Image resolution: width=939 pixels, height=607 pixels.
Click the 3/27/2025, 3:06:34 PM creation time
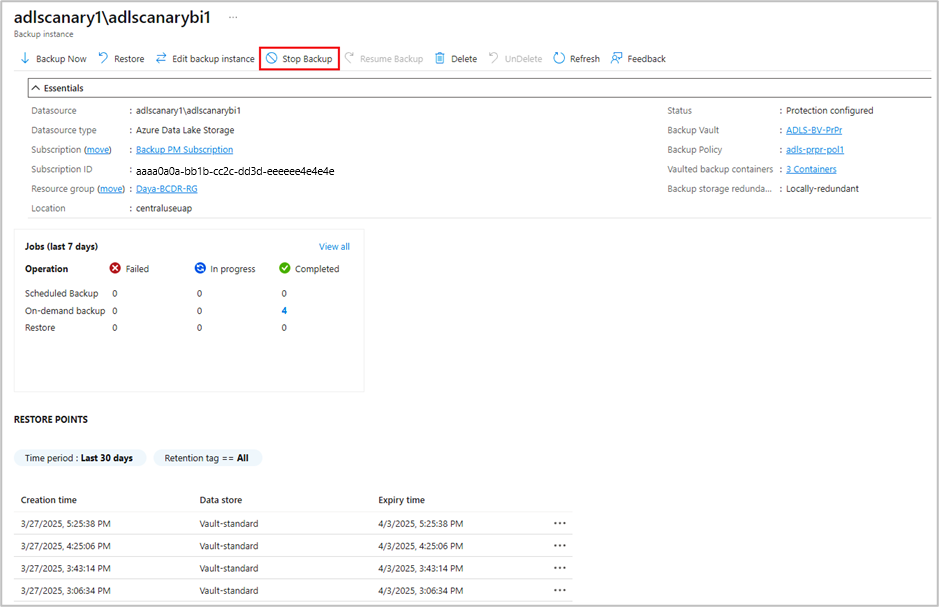tap(66, 591)
